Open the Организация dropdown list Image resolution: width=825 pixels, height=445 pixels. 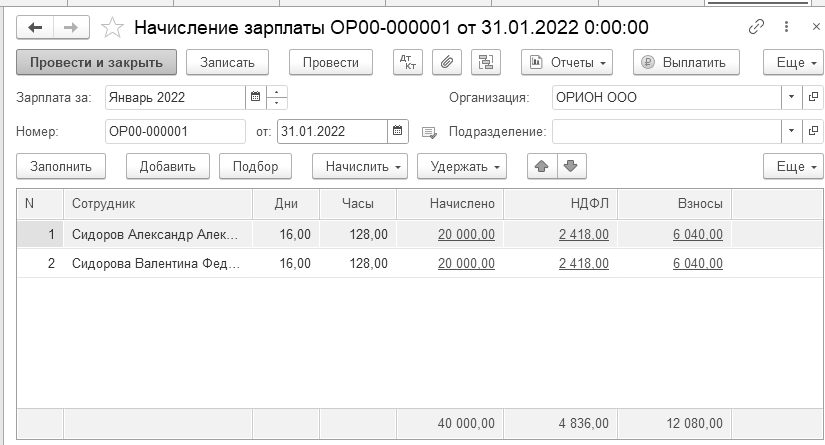pyautogui.click(x=790, y=97)
